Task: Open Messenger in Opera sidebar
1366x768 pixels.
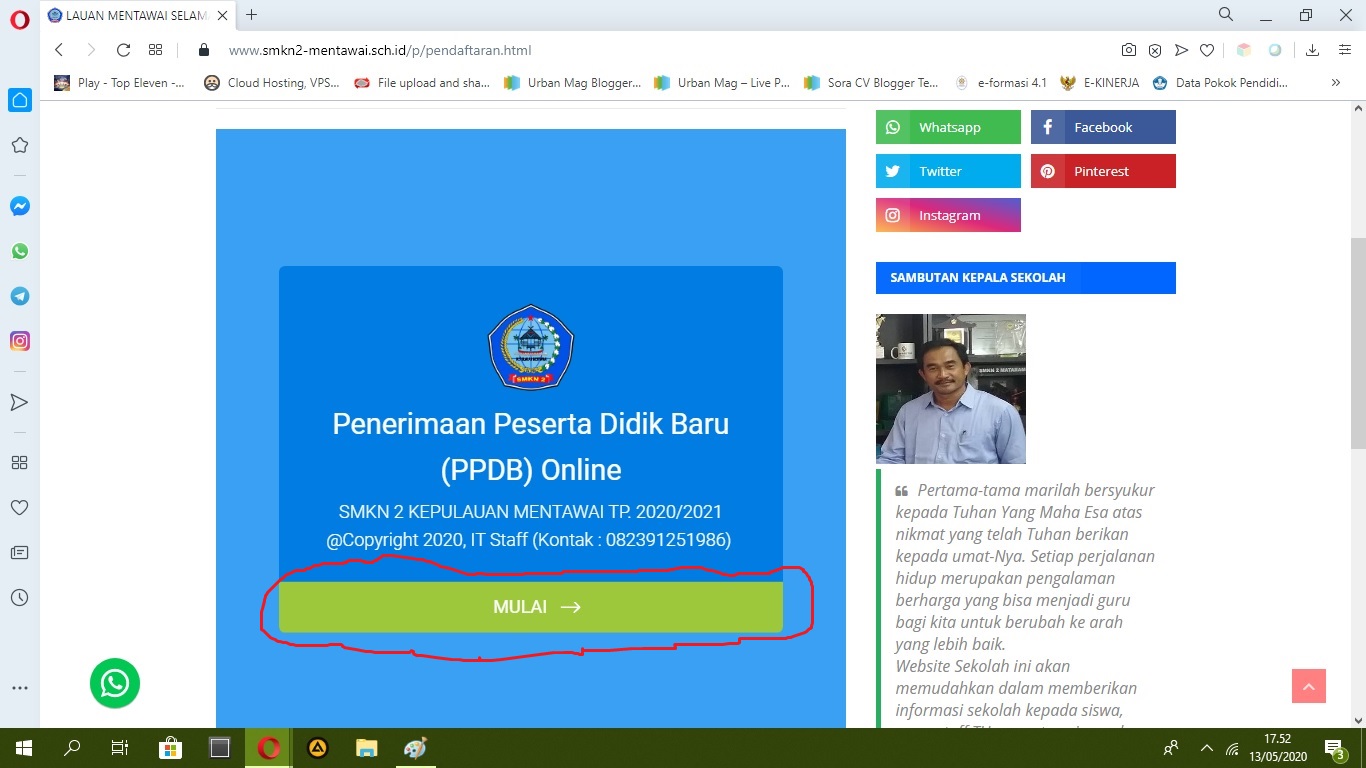Action: pos(19,206)
